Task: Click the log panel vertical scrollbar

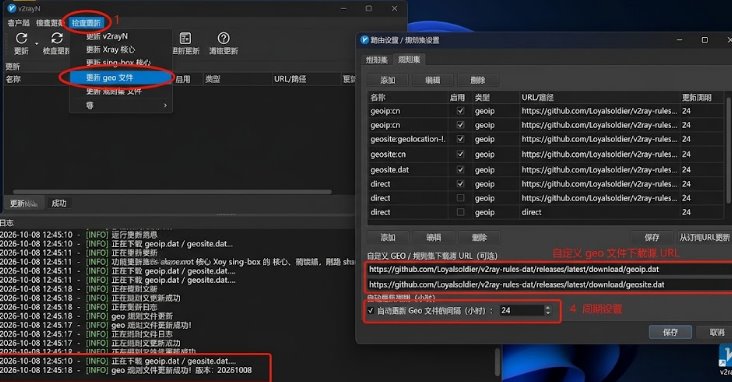Action: point(496,362)
